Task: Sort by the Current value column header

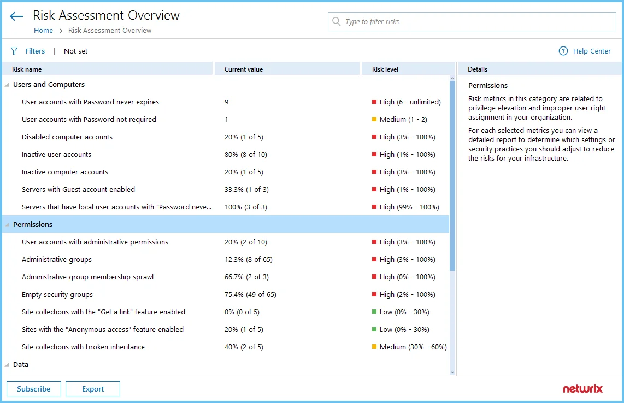Action: click(x=287, y=69)
